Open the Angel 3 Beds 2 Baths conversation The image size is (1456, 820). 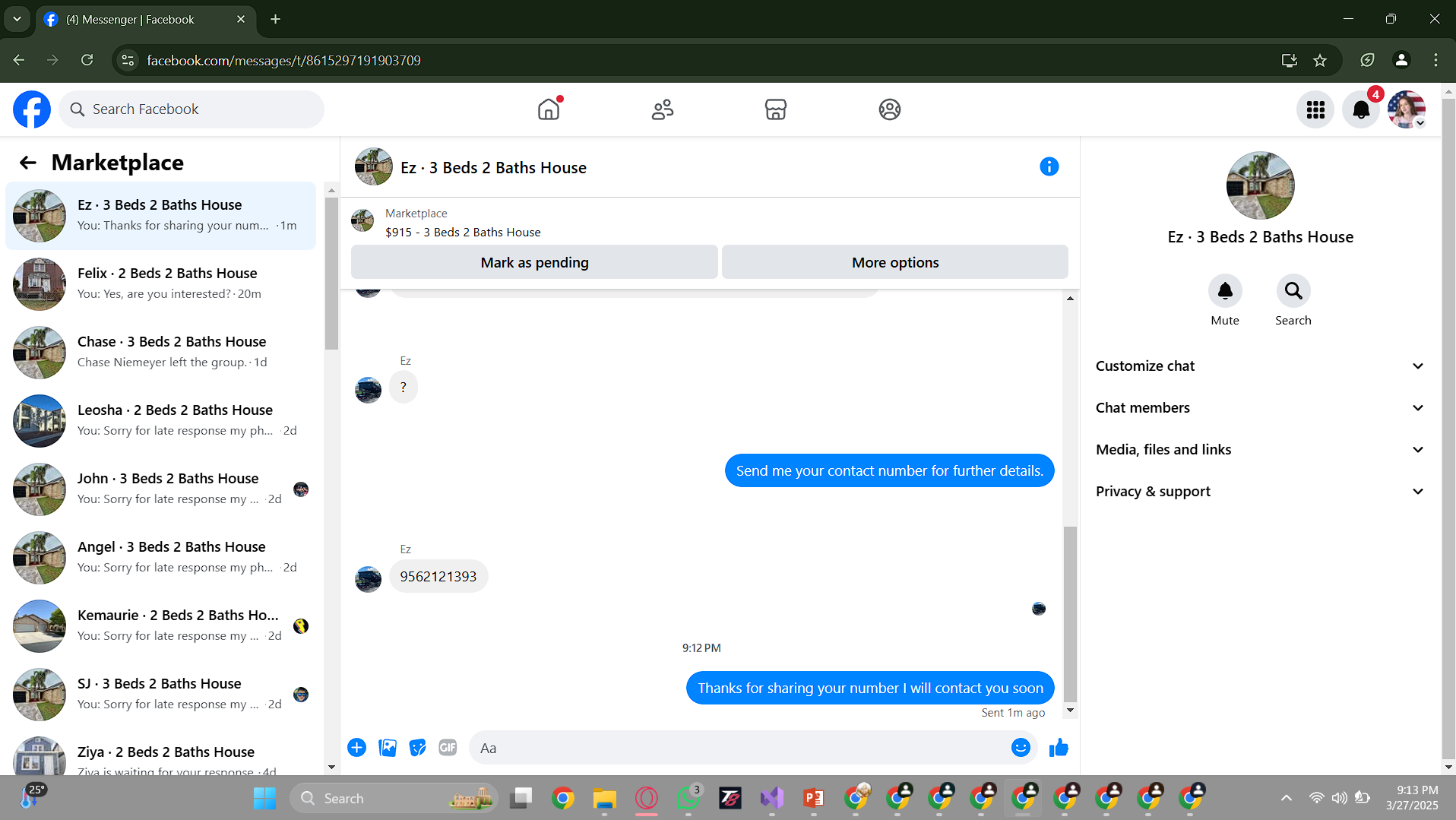point(160,558)
